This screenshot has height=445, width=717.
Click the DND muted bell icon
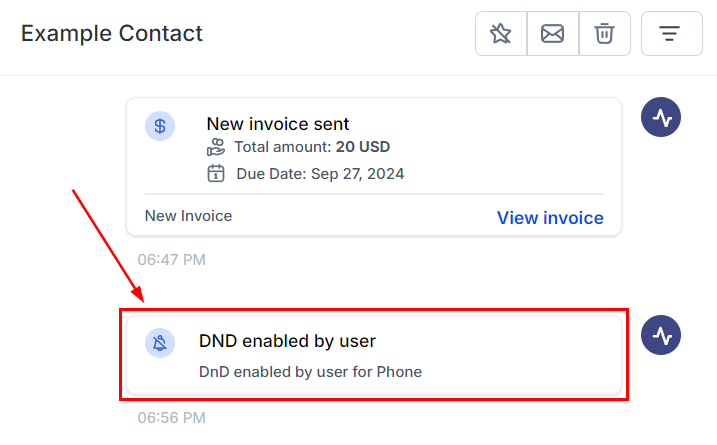point(160,343)
